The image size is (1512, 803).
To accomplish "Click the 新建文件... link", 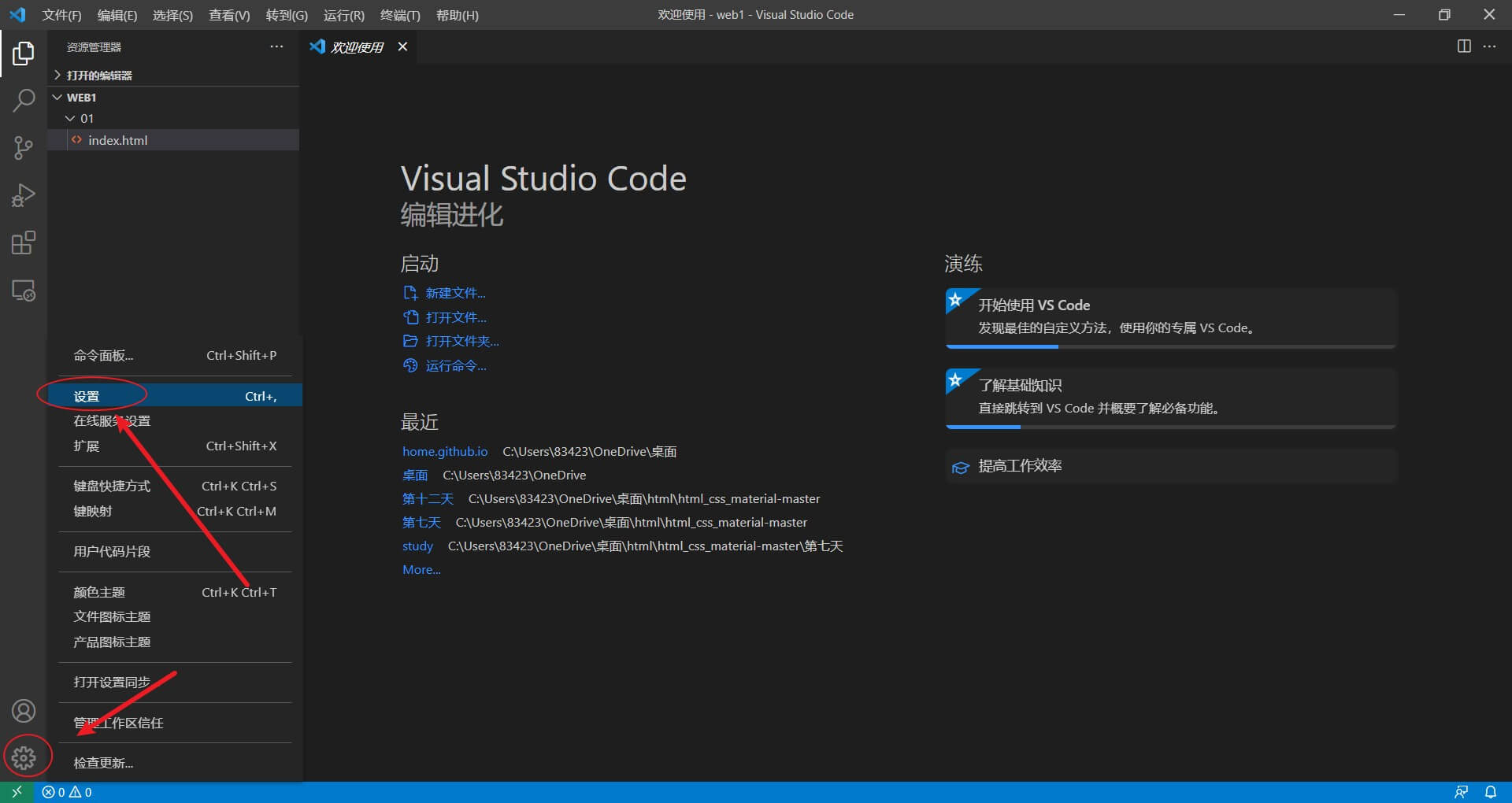I will point(456,293).
